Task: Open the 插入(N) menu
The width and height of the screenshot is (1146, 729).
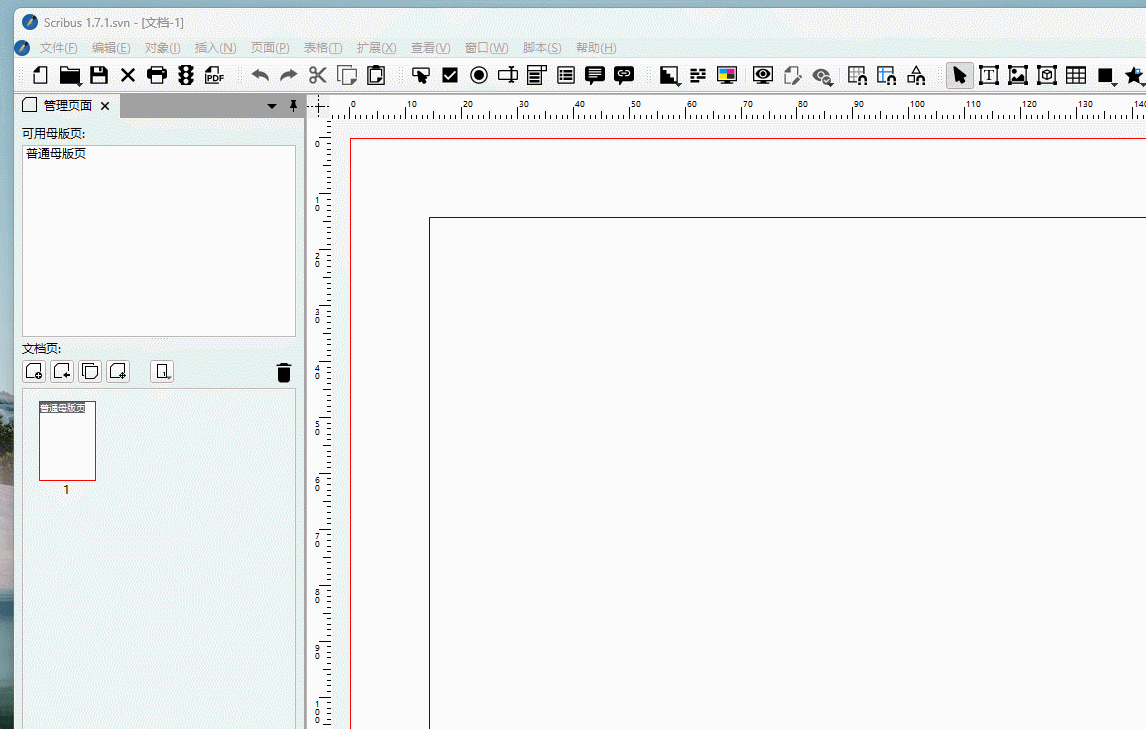Action: click(x=215, y=48)
